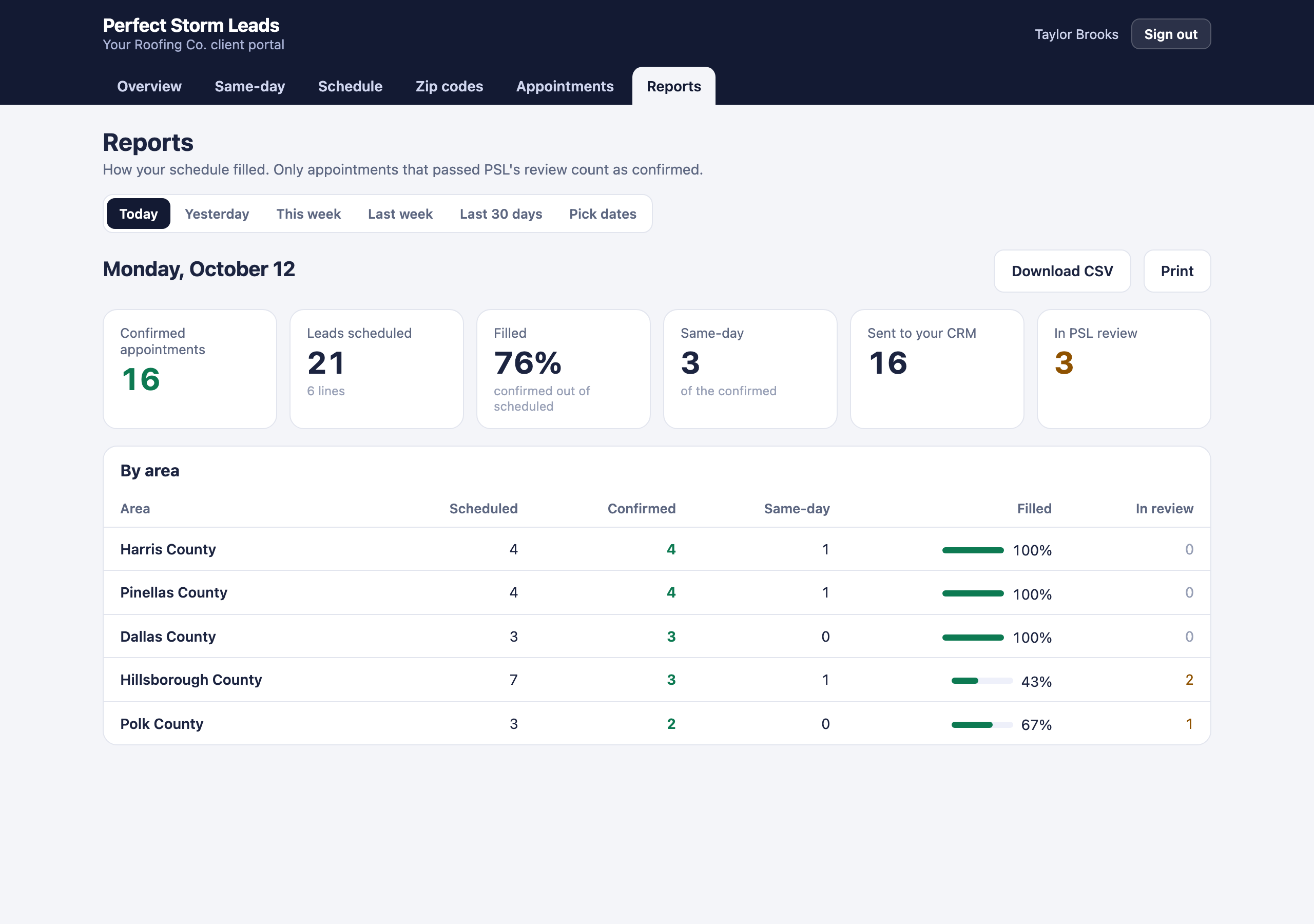Click the Monday, October 12 heading
The image size is (1314, 924).
[x=199, y=269]
